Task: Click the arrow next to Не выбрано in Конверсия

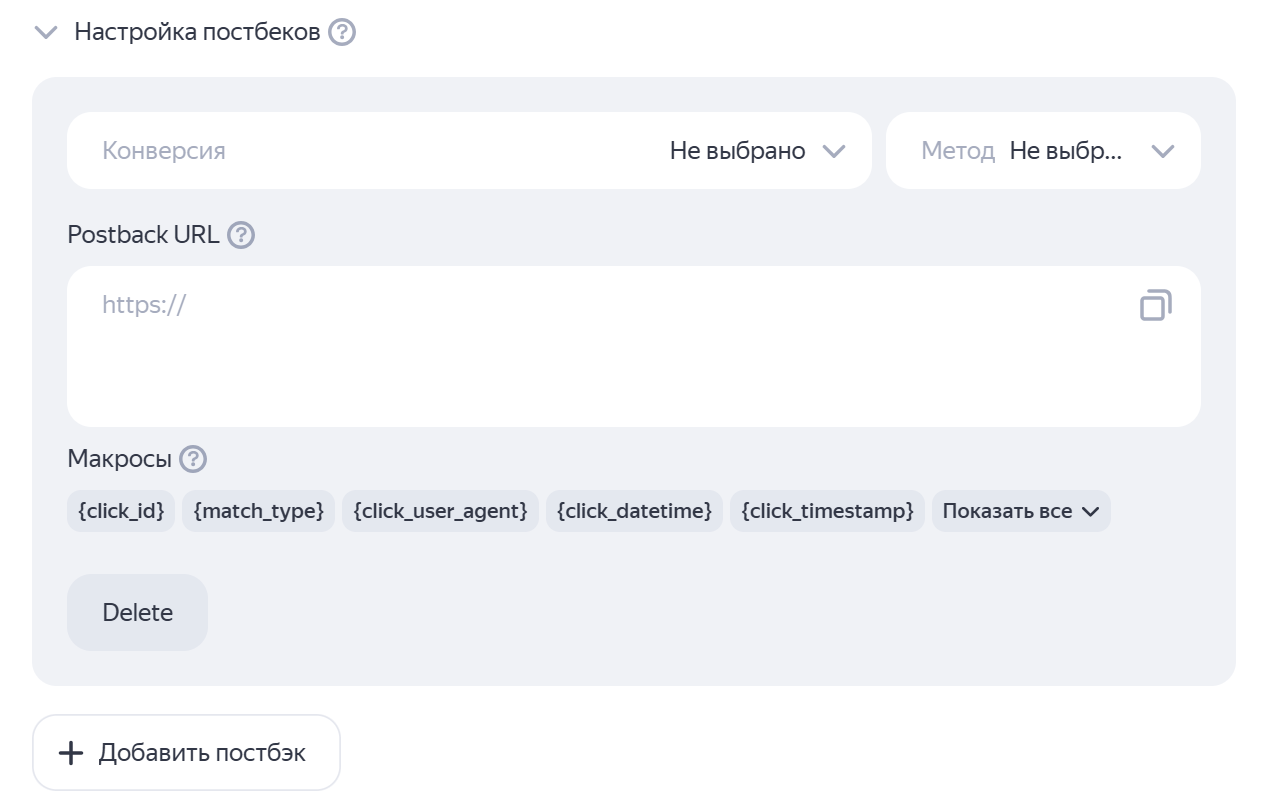Action: pos(833,151)
